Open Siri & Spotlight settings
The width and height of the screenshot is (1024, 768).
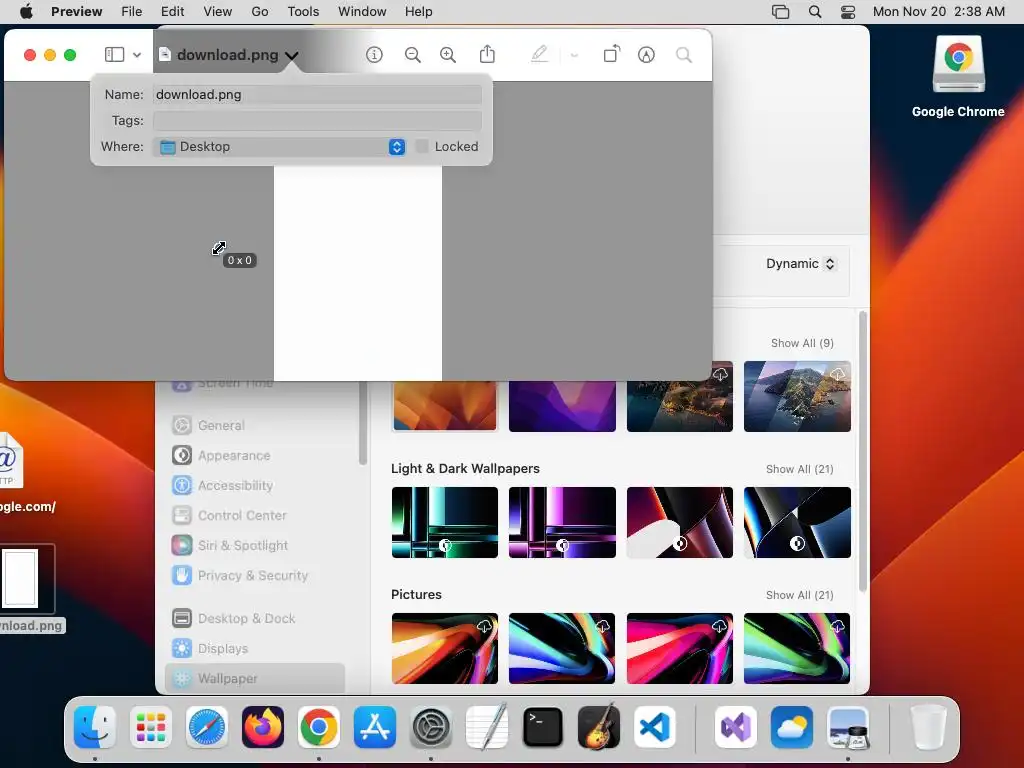click(x=256, y=545)
